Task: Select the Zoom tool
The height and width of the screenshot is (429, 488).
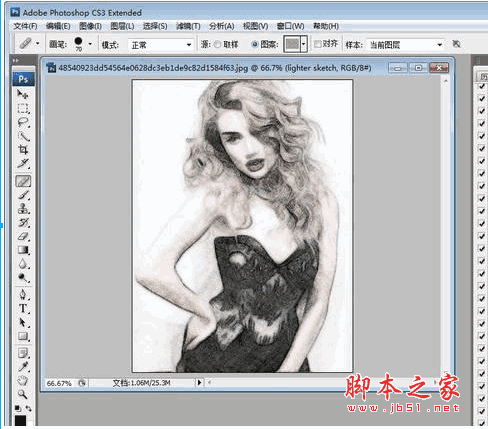Action: pos(23,394)
